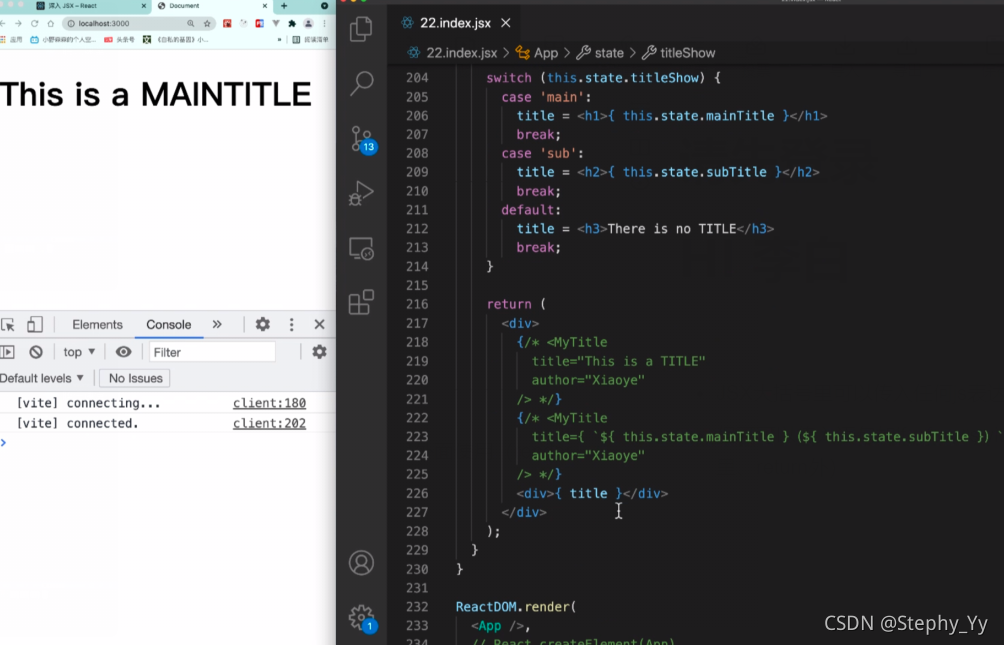Open the DevTools three-dot menu
Screen dimensions: 1004x645
(x=291, y=325)
